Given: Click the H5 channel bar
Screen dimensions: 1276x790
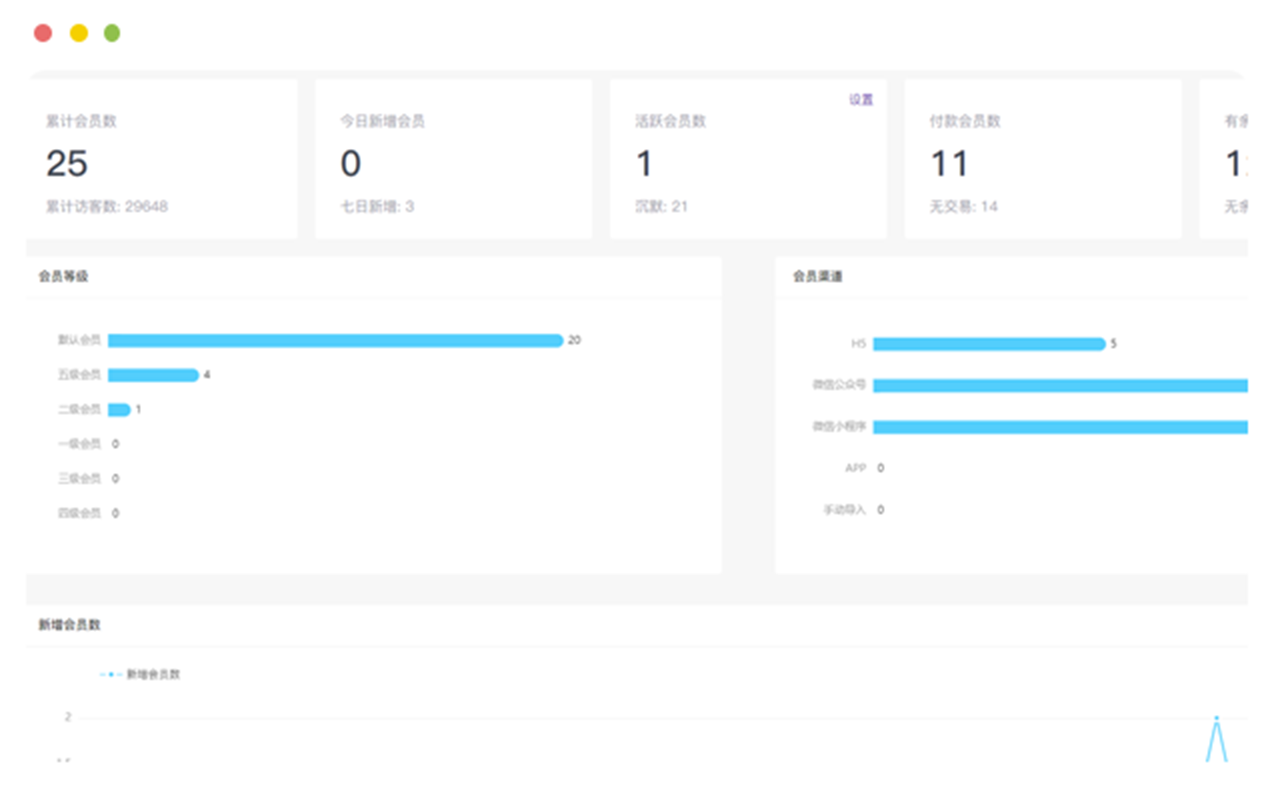Looking at the screenshot, I should click(988, 344).
